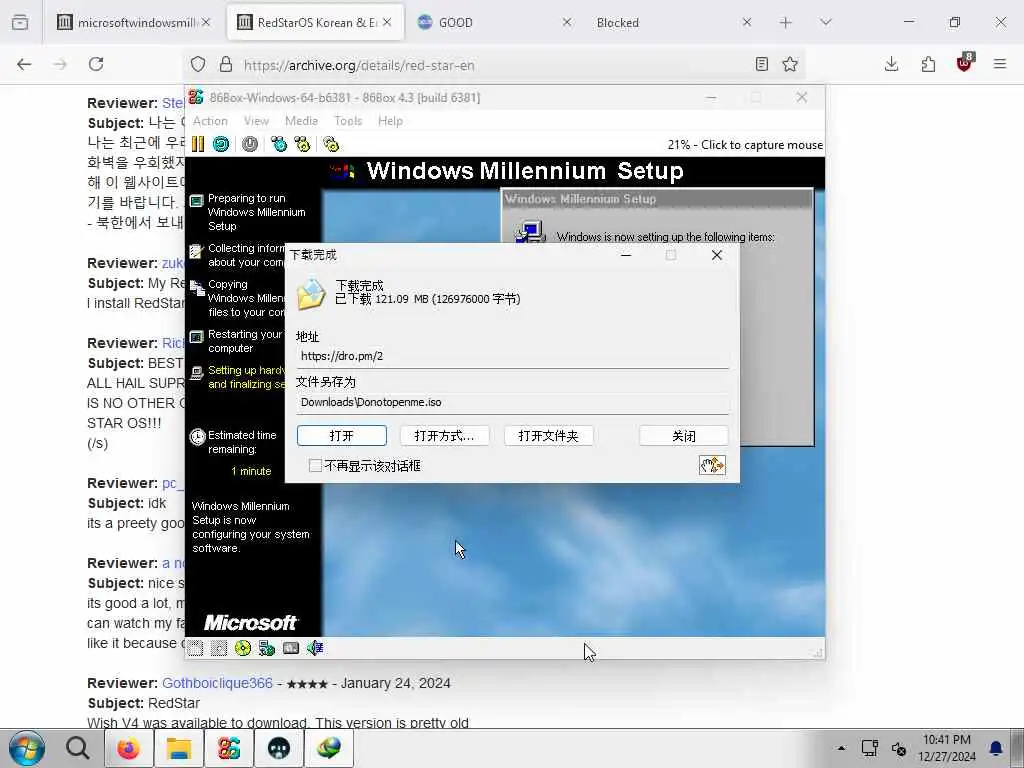Image resolution: width=1024 pixels, height=768 pixels.
Task: Expand the list-all-tabs chevron
Action: (x=825, y=22)
